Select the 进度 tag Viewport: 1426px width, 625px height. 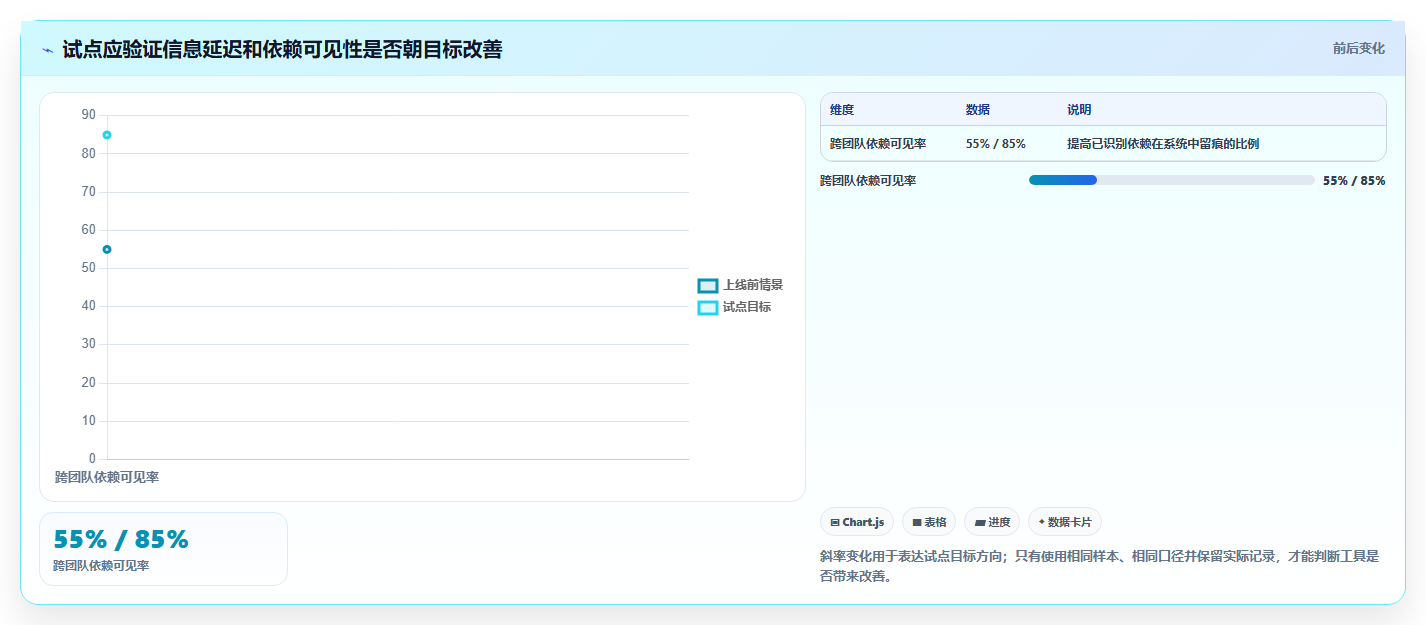tap(992, 522)
